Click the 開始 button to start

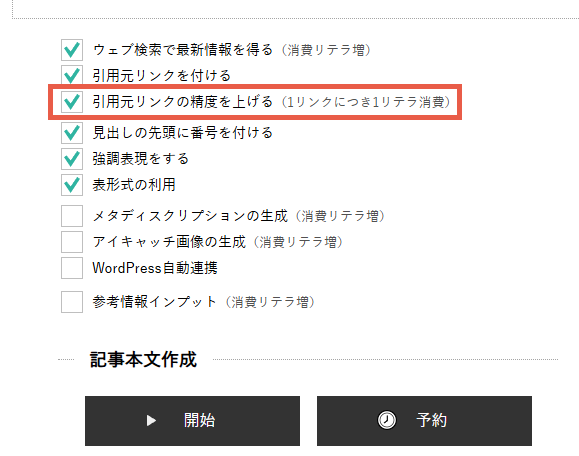click(192, 421)
